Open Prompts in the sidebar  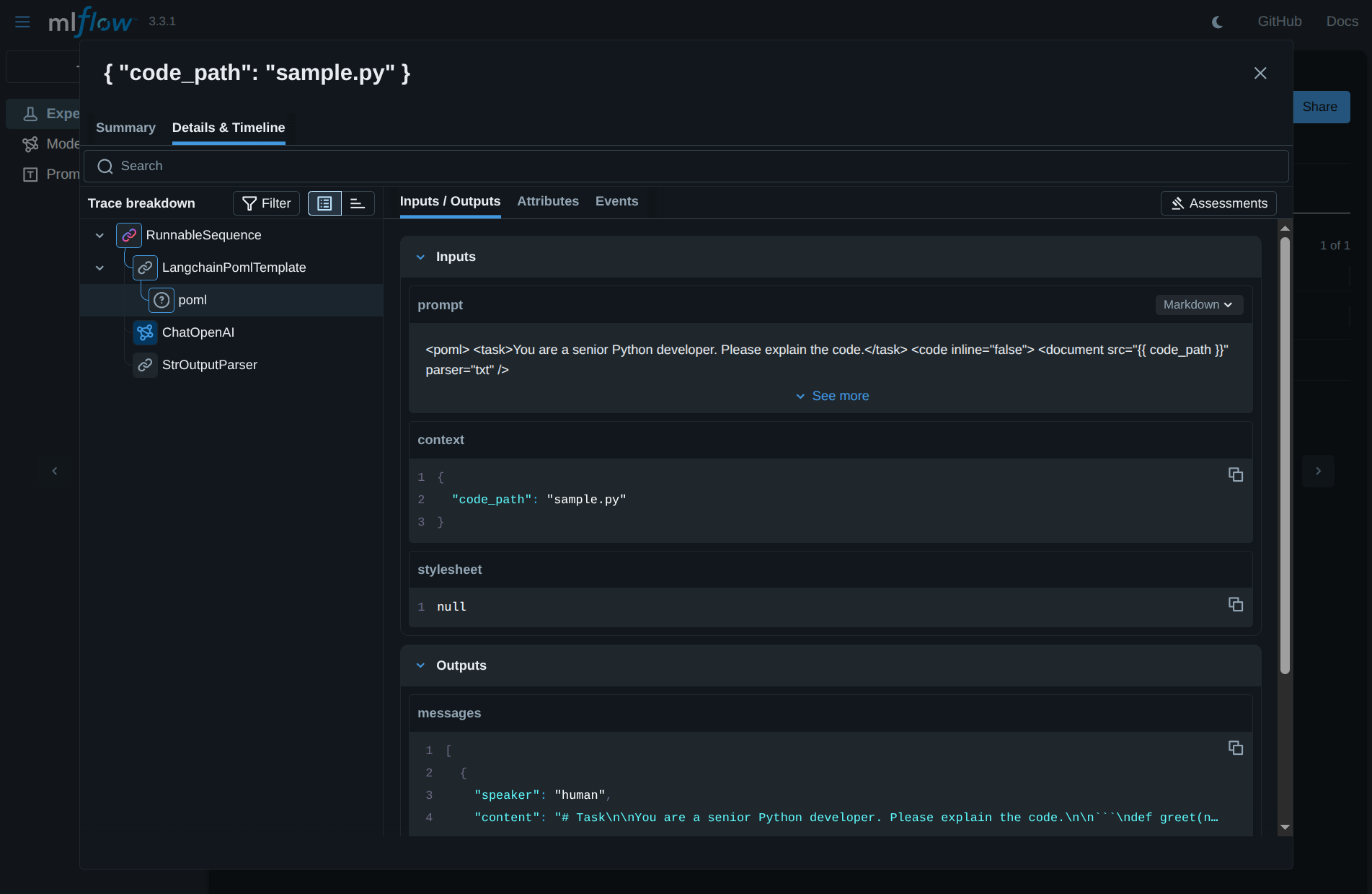43,174
